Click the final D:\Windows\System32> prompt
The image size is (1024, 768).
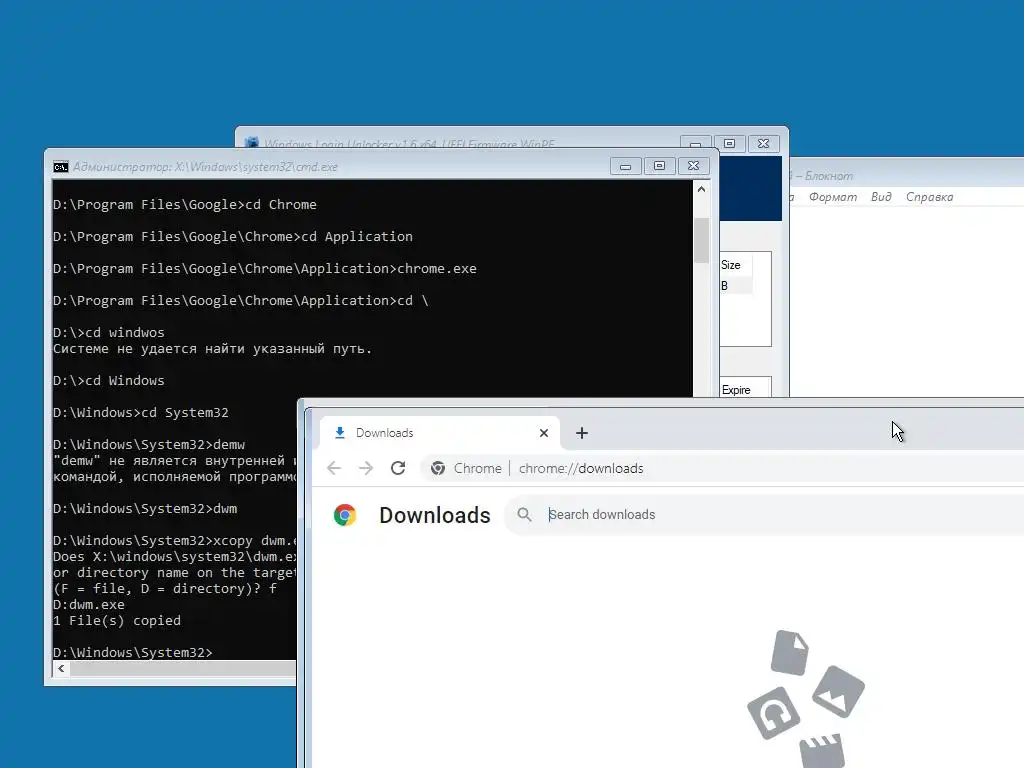click(133, 652)
